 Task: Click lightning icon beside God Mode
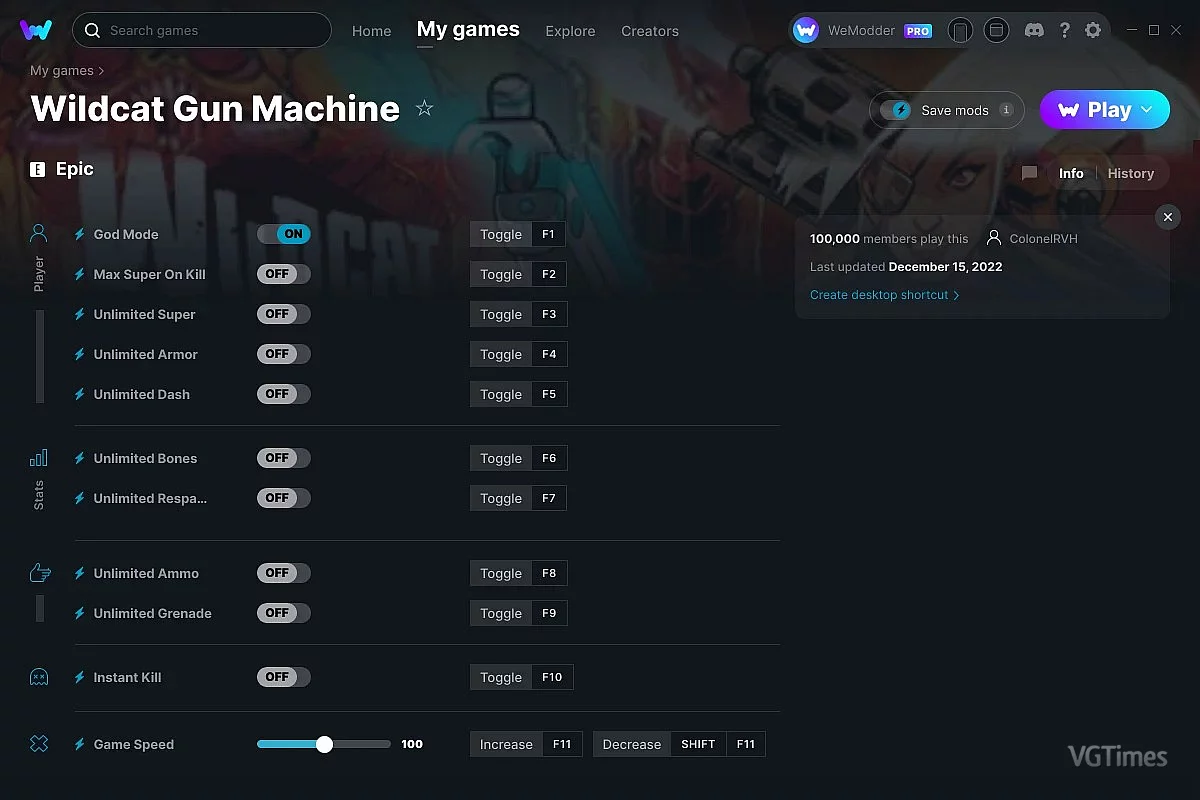80,234
